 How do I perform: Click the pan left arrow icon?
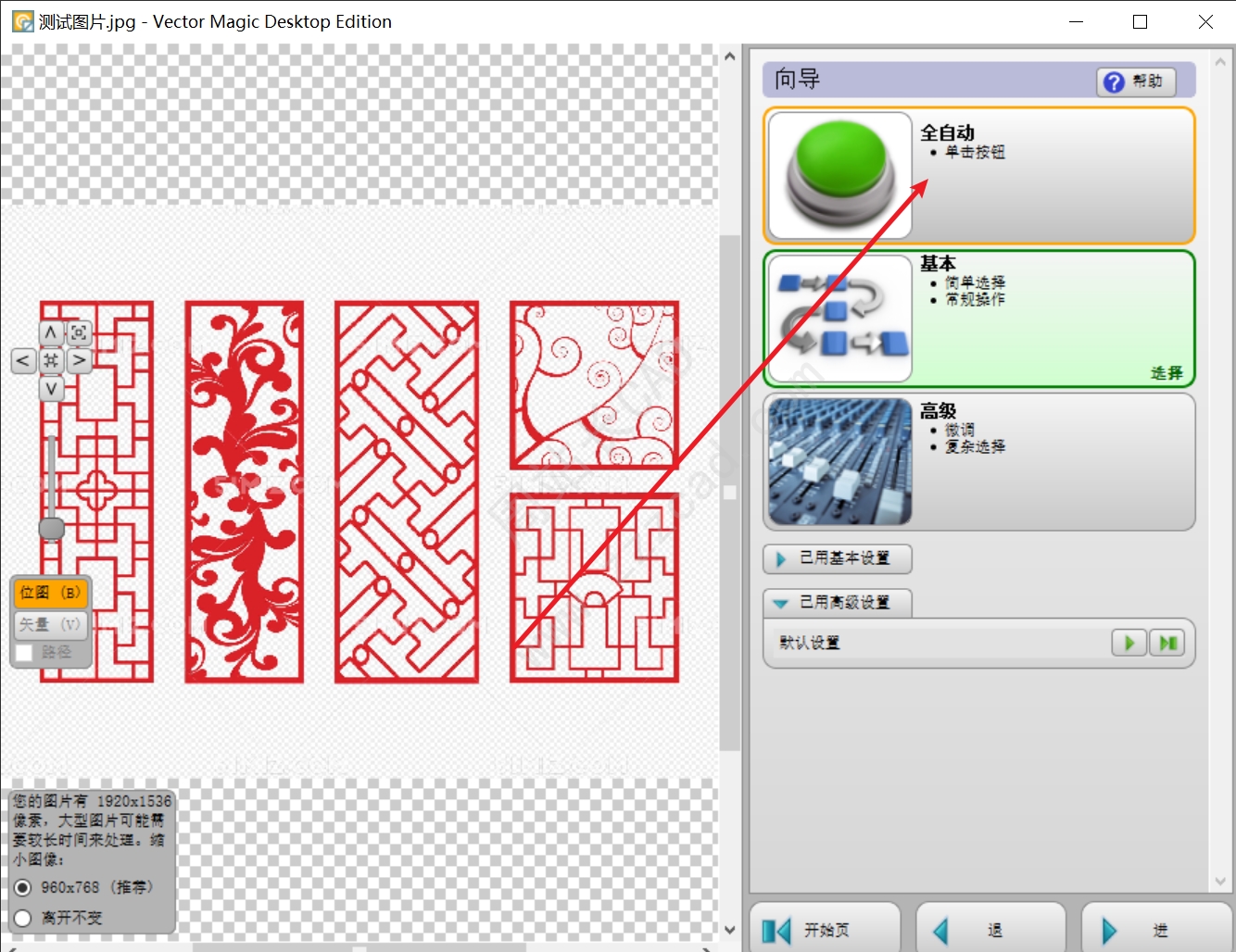click(23, 360)
